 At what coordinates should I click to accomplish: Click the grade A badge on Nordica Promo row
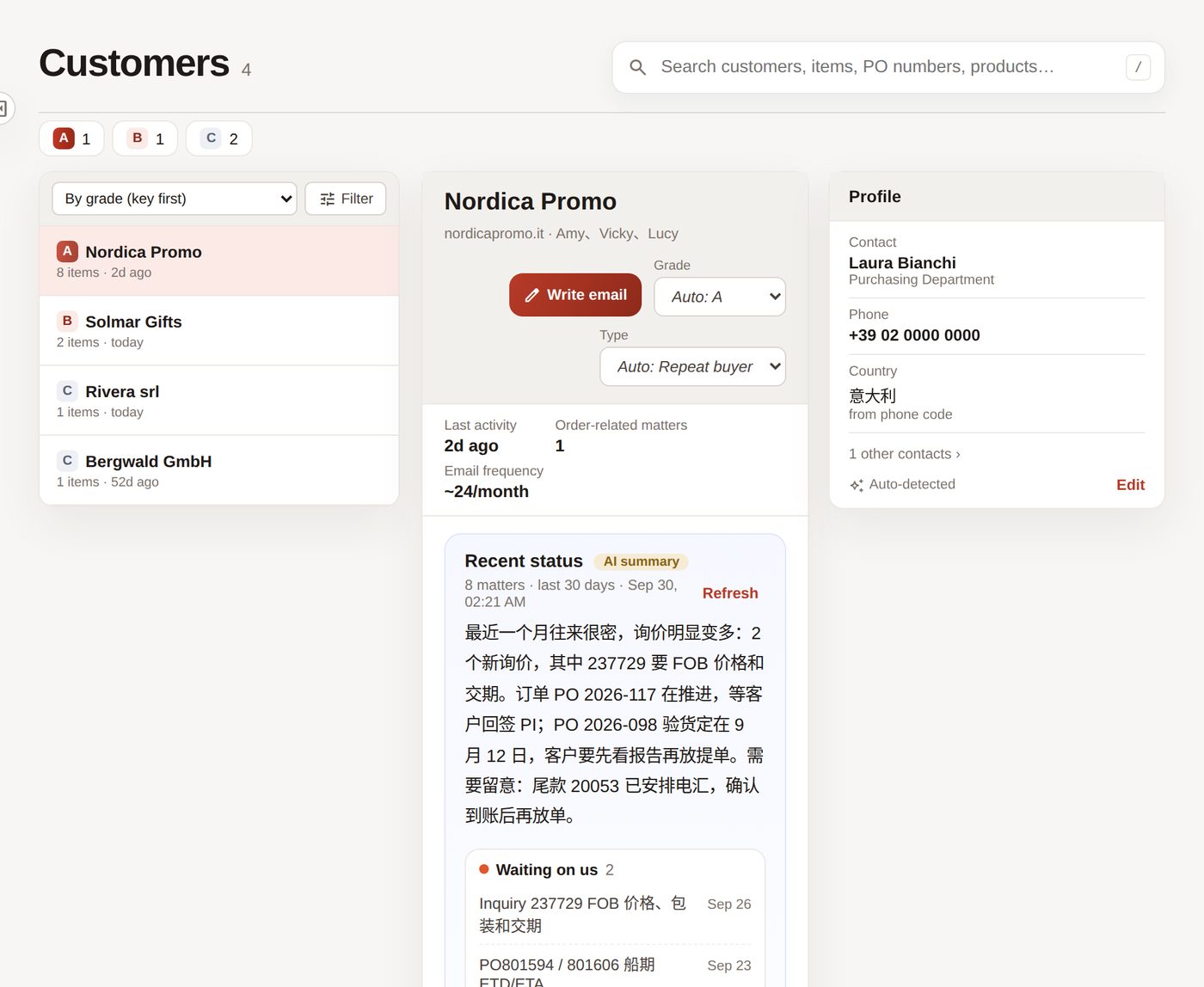67,251
